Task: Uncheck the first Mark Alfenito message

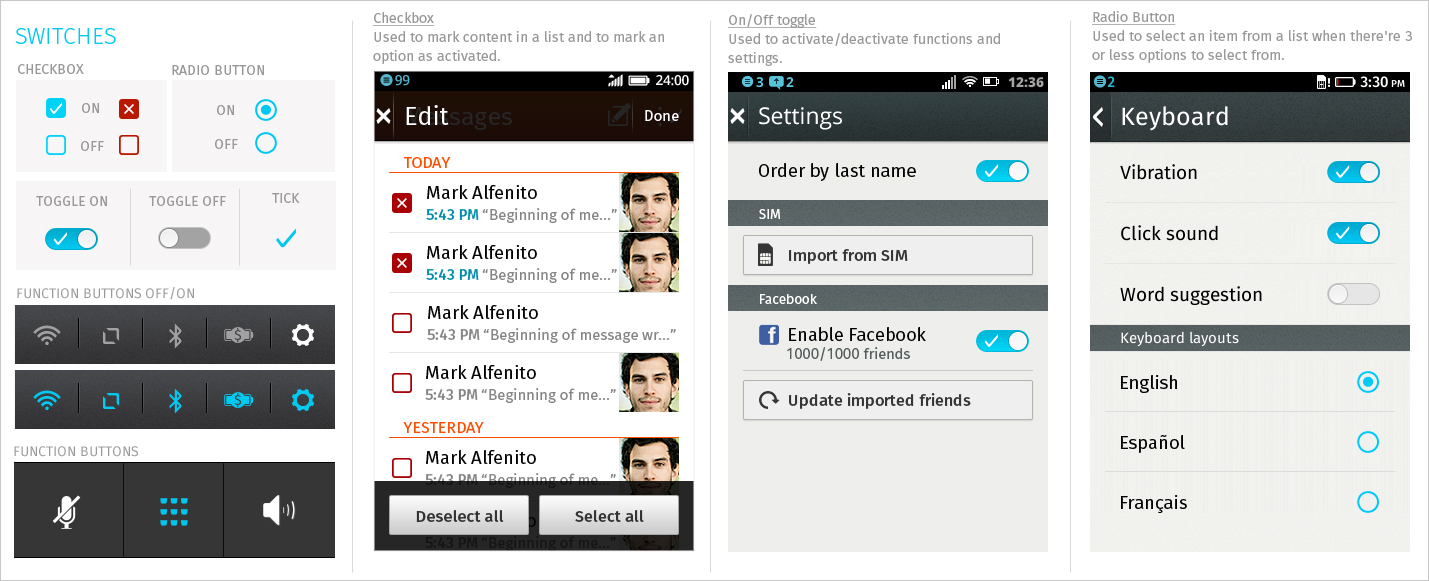Action: tap(402, 203)
